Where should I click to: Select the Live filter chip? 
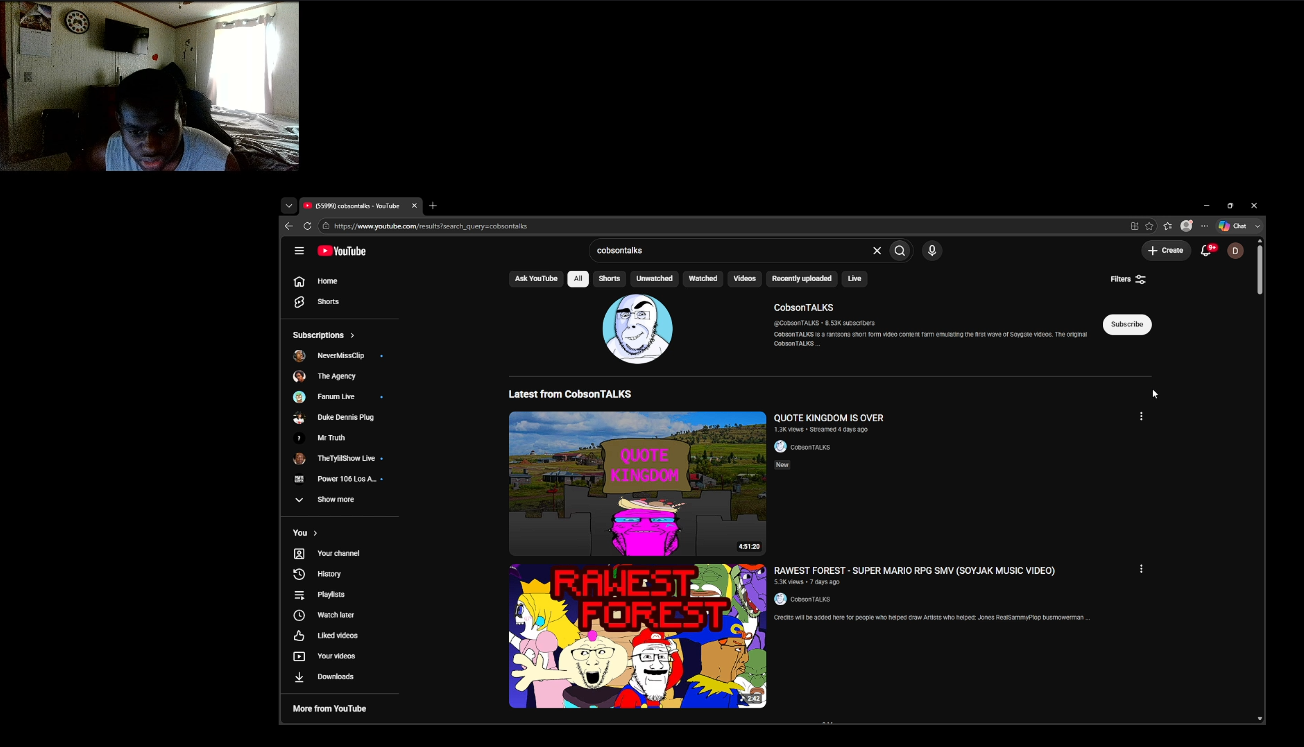click(x=854, y=279)
